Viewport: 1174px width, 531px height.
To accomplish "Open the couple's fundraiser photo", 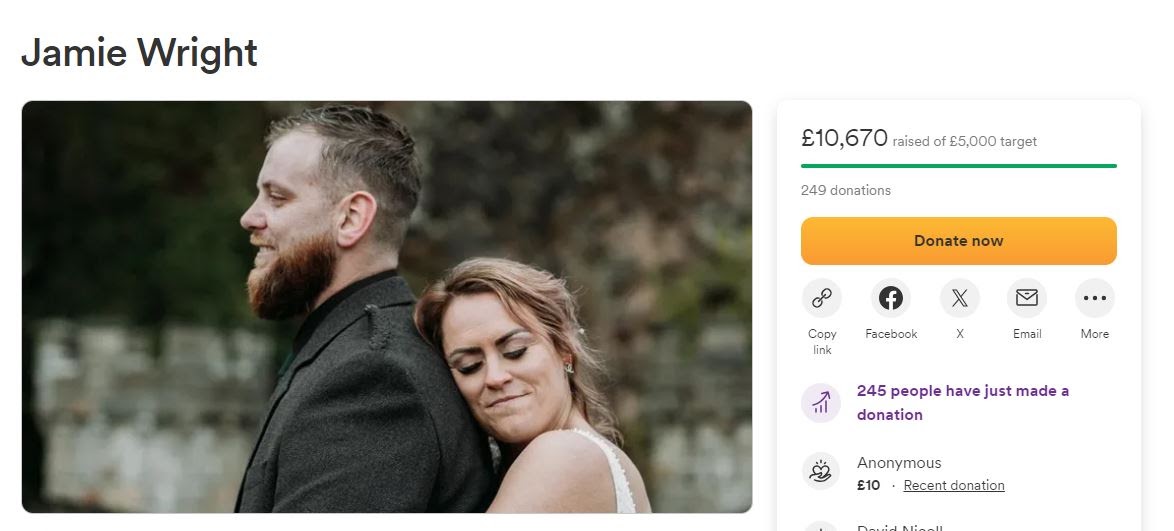I will [386, 307].
